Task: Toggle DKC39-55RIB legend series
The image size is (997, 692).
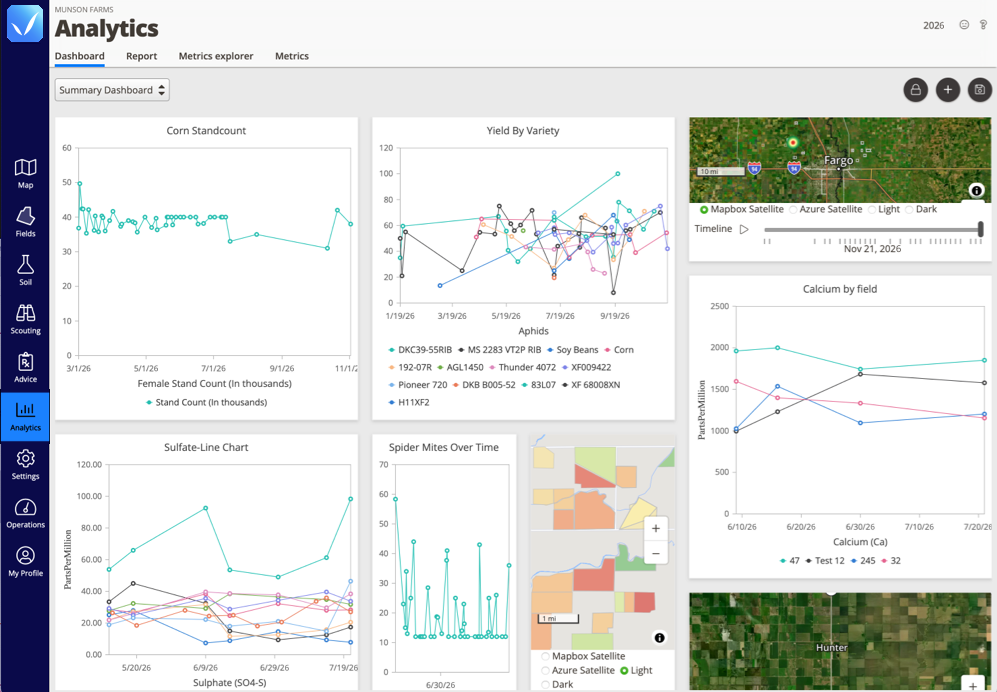Action: click(x=420, y=350)
